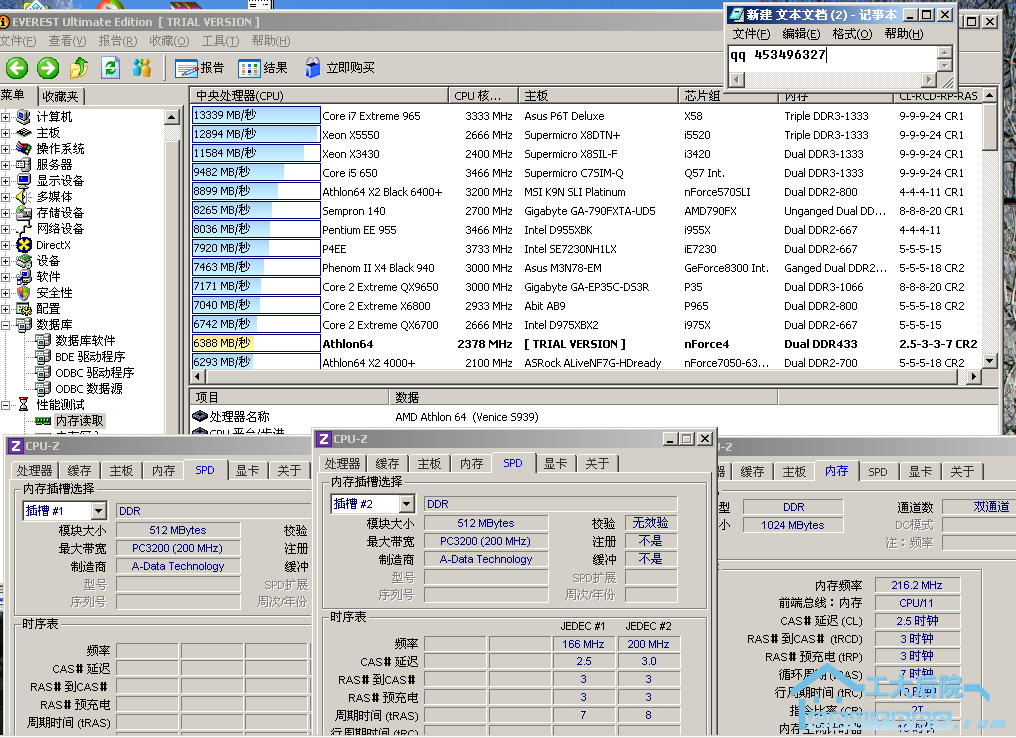This screenshot has height=738, width=1016.
Task: Click 9482 MB/秒 result bar
Action: [x=256, y=172]
